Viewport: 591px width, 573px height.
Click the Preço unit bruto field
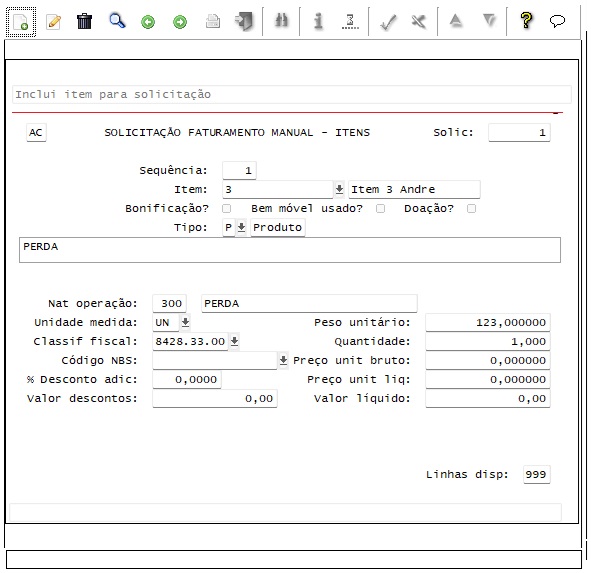(x=488, y=360)
